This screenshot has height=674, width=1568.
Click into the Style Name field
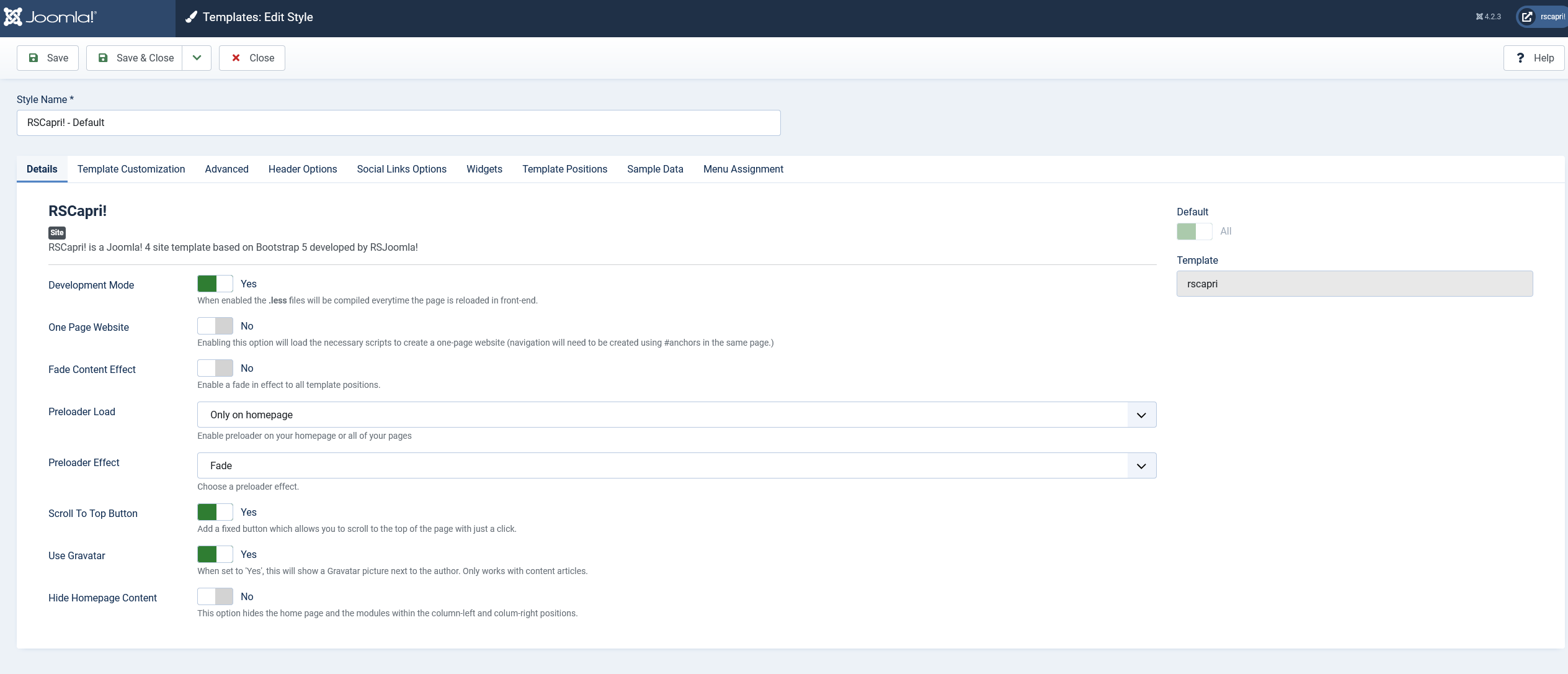pyautogui.click(x=398, y=123)
